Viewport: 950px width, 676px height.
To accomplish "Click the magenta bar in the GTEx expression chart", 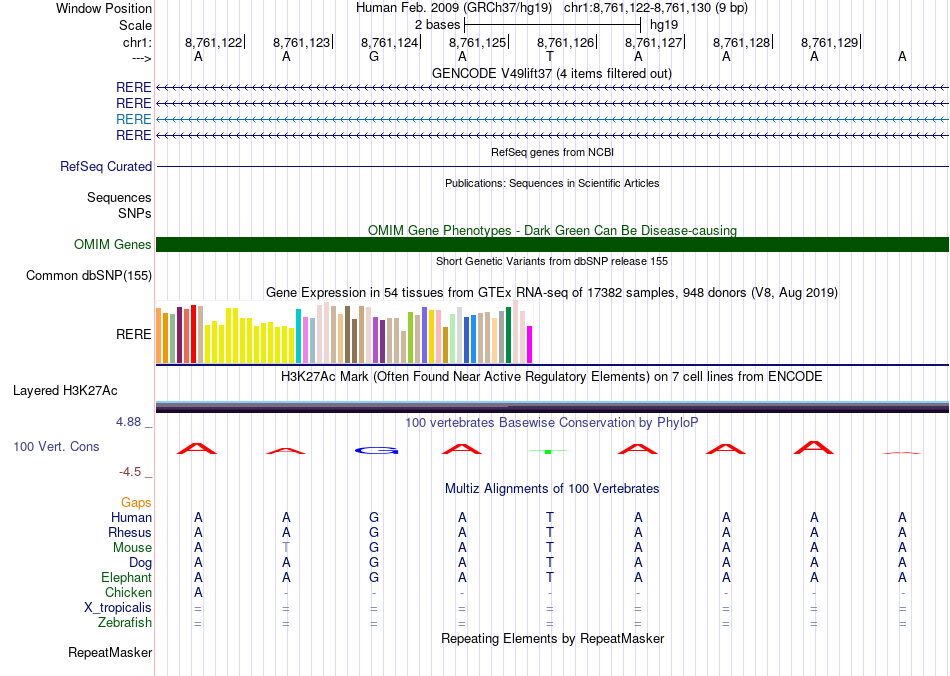I will [529, 344].
